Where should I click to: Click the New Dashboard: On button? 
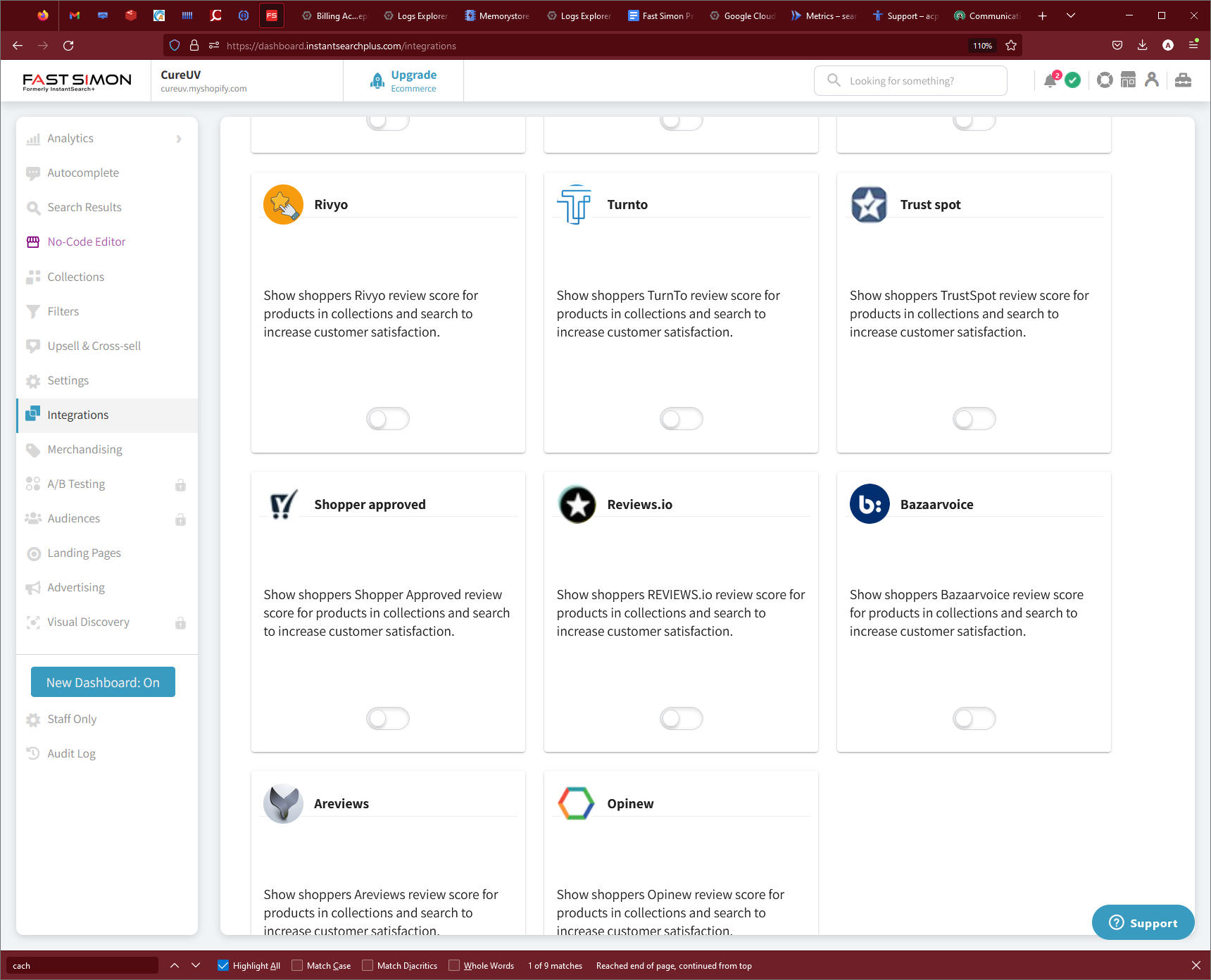pos(103,682)
